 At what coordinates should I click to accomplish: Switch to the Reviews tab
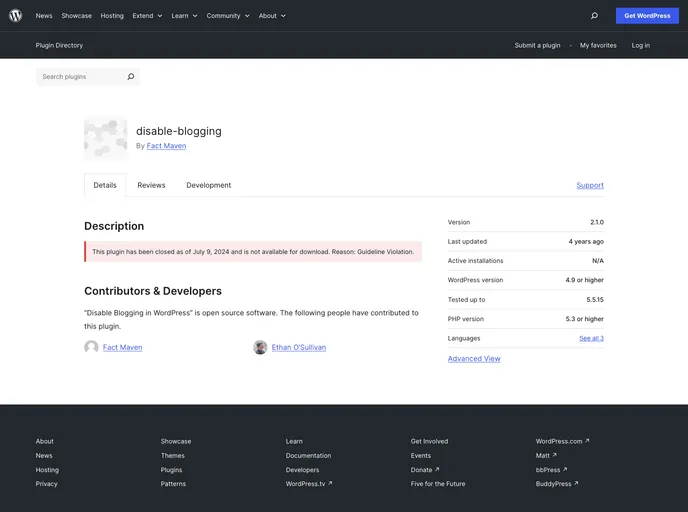[x=151, y=185]
